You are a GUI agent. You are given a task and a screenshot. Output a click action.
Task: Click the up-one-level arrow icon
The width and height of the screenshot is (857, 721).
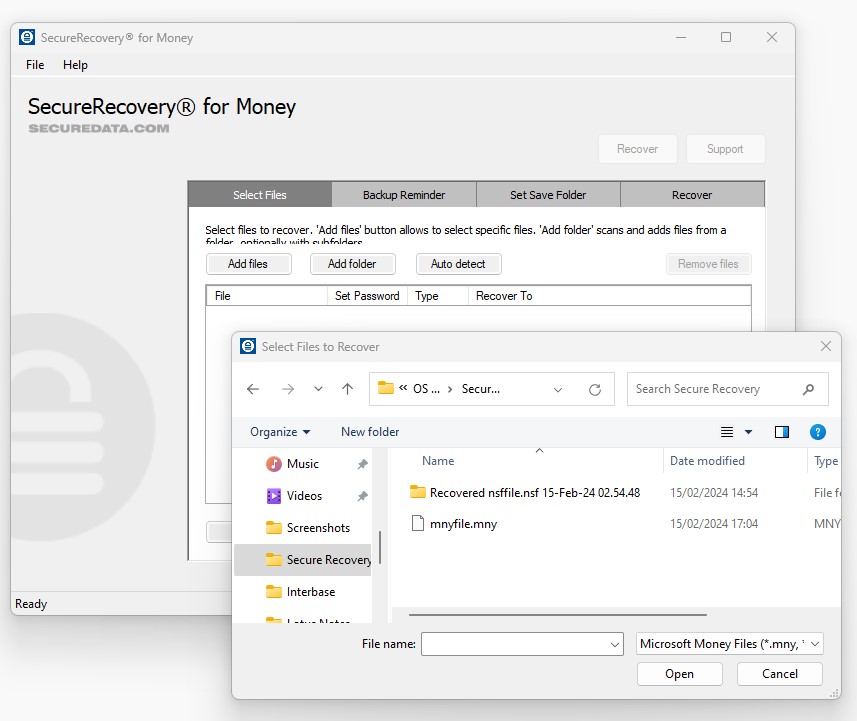pos(347,389)
